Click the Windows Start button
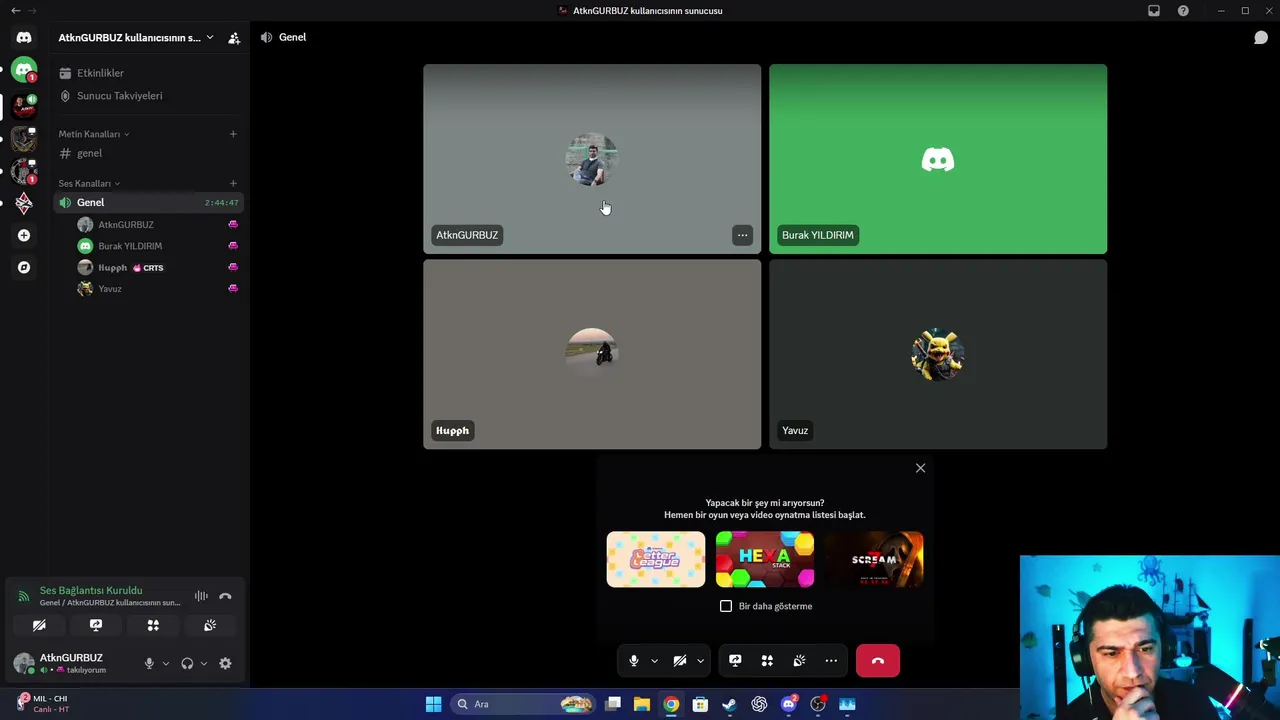The image size is (1280, 720). tap(433, 704)
